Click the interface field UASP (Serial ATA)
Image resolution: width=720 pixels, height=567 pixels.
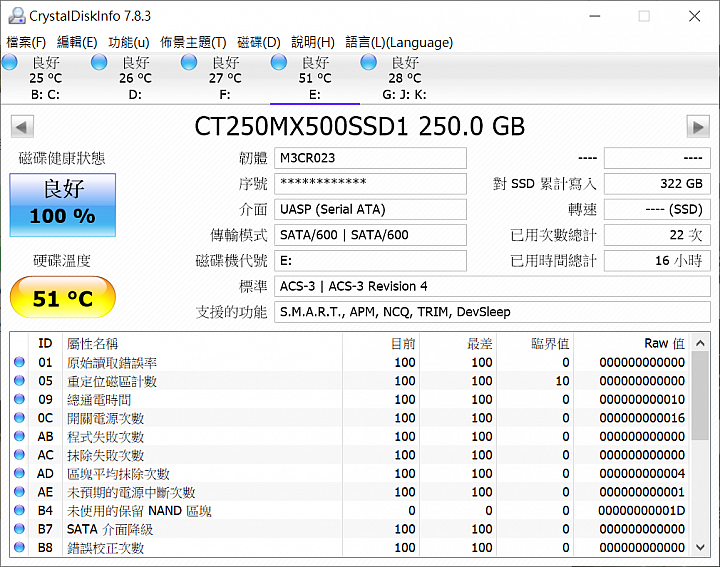pos(371,209)
